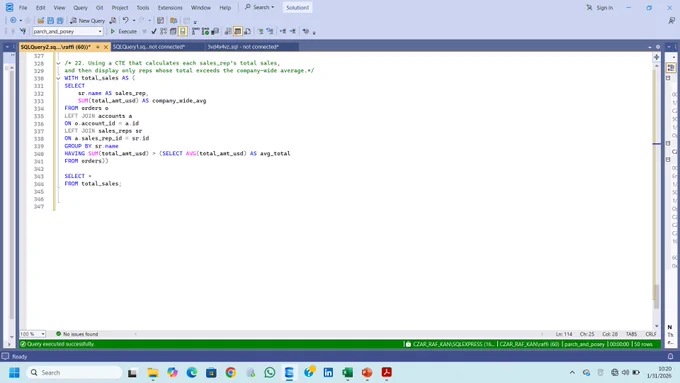Collapse the comment block at line 328
The width and height of the screenshot is (680, 383).
(x=58, y=63)
